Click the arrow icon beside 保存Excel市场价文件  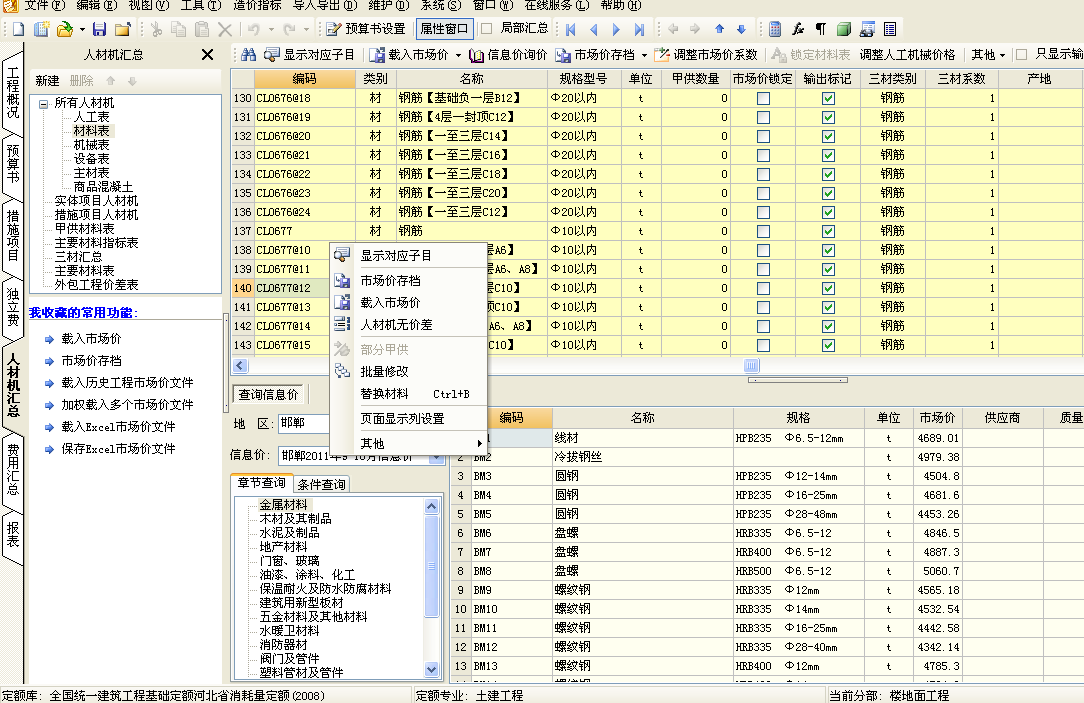pyautogui.click(x=49, y=449)
